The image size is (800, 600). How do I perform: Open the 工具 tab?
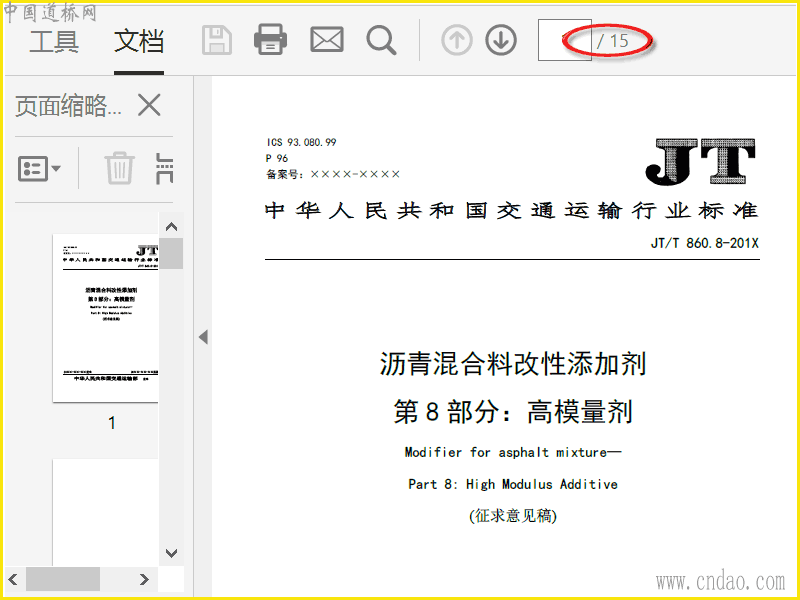[x=54, y=41]
